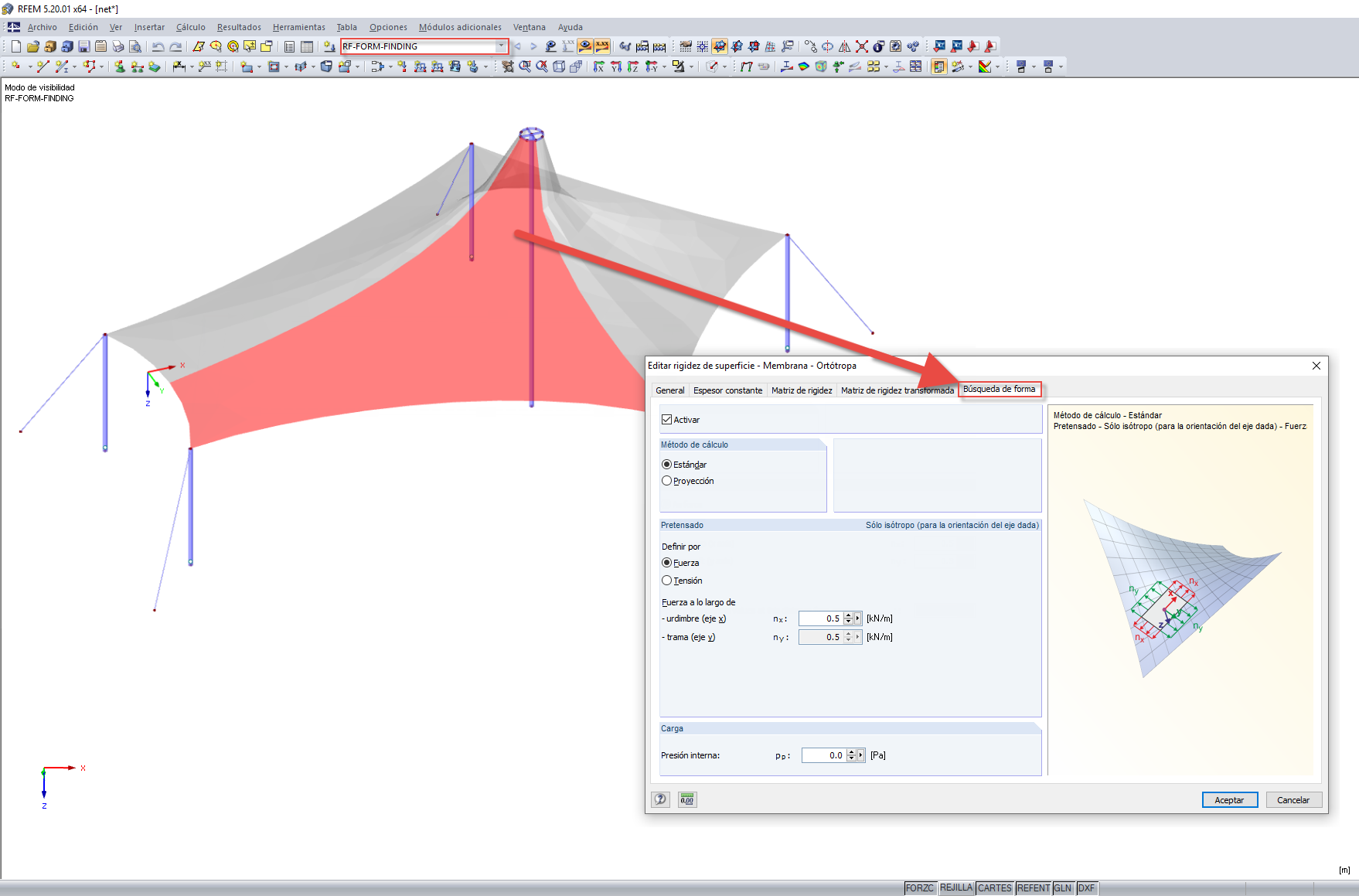Toggle the GLN status bar button
The height and width of the screenshot is (896, 1359).
tap(1063, 888)
